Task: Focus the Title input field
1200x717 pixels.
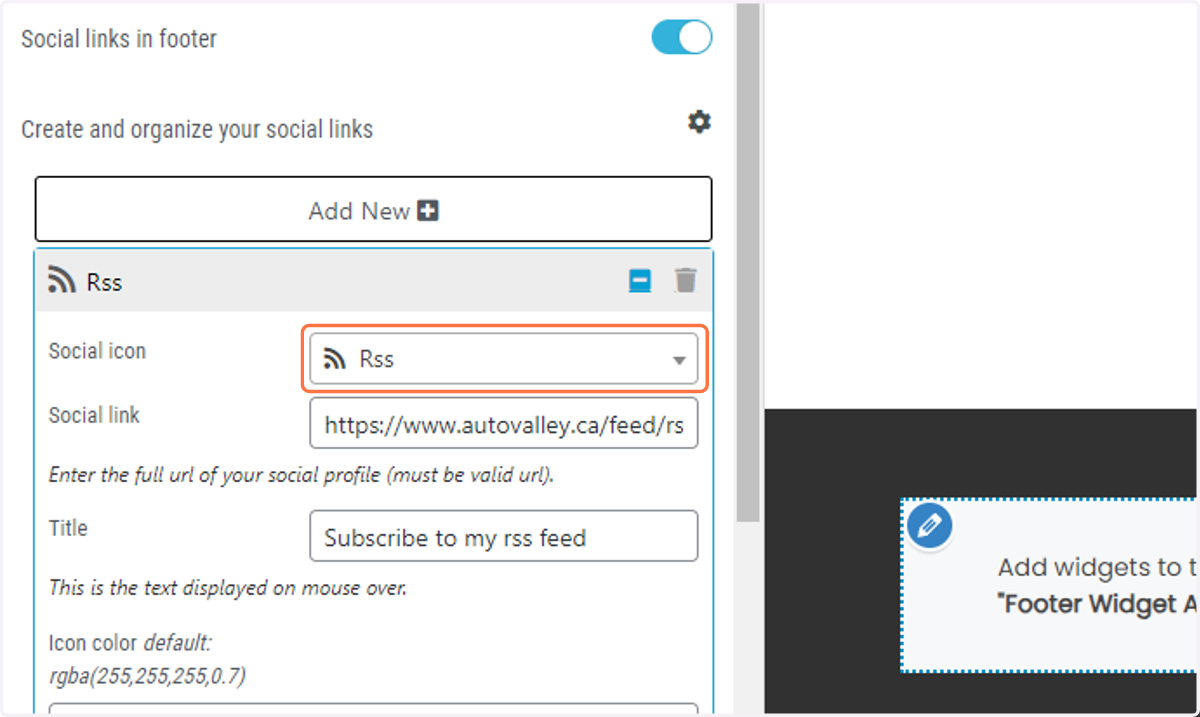Action: [504, 537]
